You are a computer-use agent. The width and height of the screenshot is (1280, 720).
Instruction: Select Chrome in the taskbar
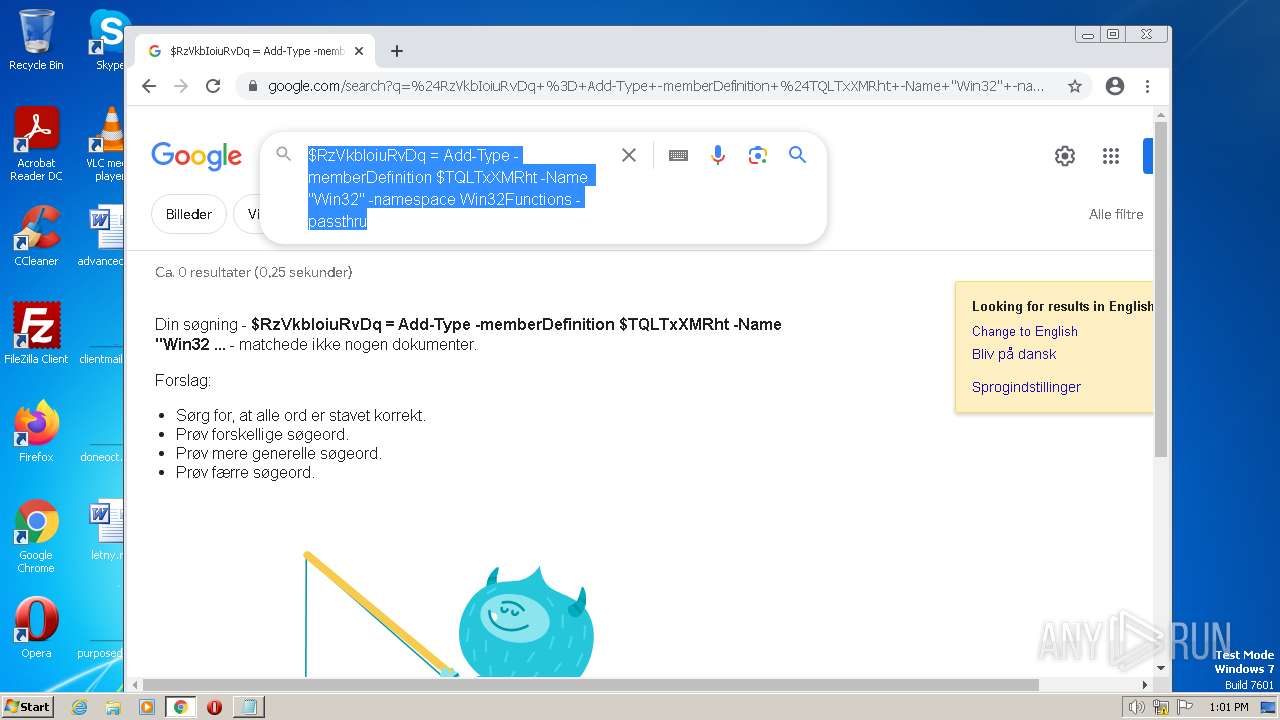click(180, 707)
